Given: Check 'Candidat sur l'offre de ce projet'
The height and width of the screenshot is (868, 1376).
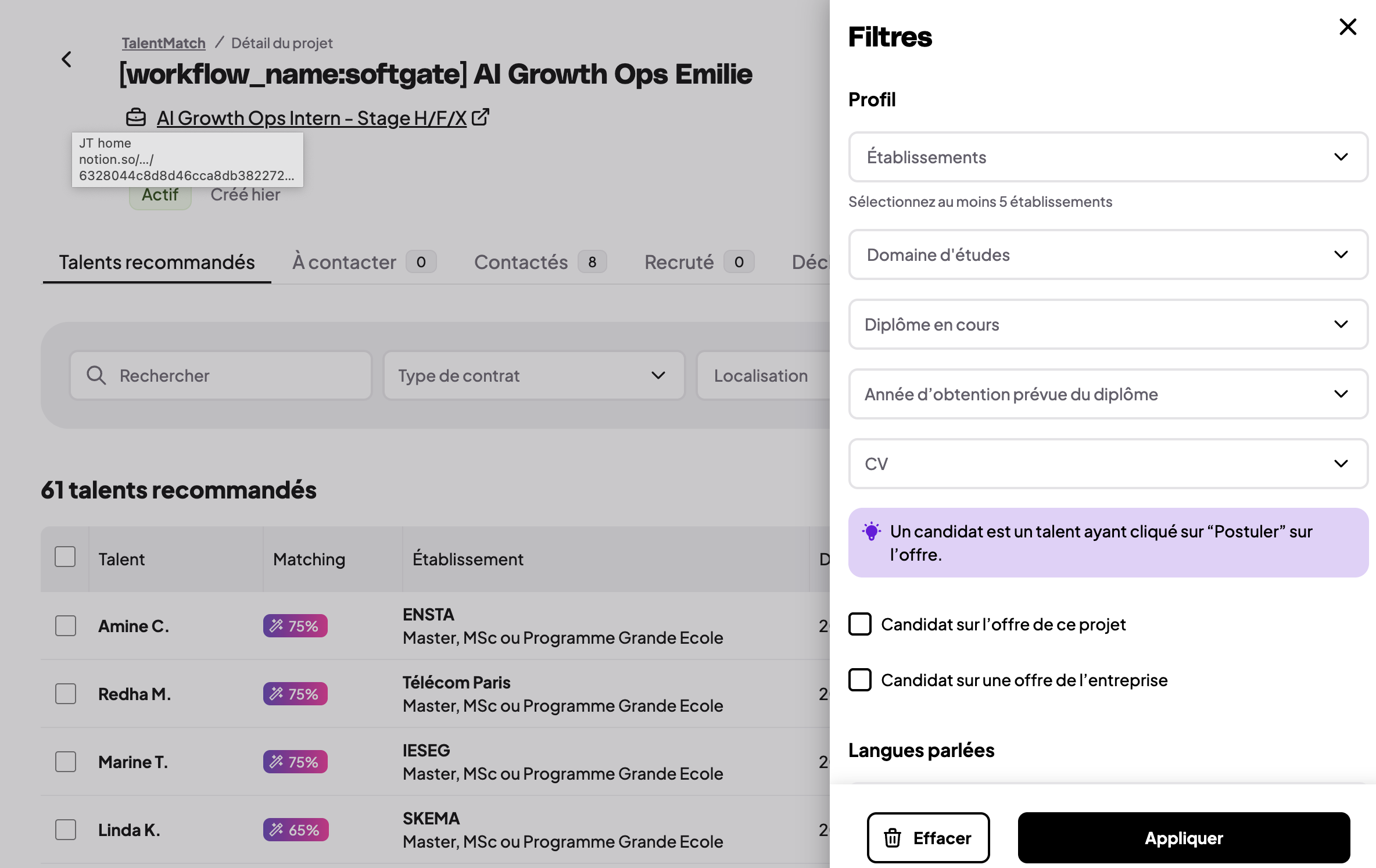Looking at the screenshot, I should (860, 624).
